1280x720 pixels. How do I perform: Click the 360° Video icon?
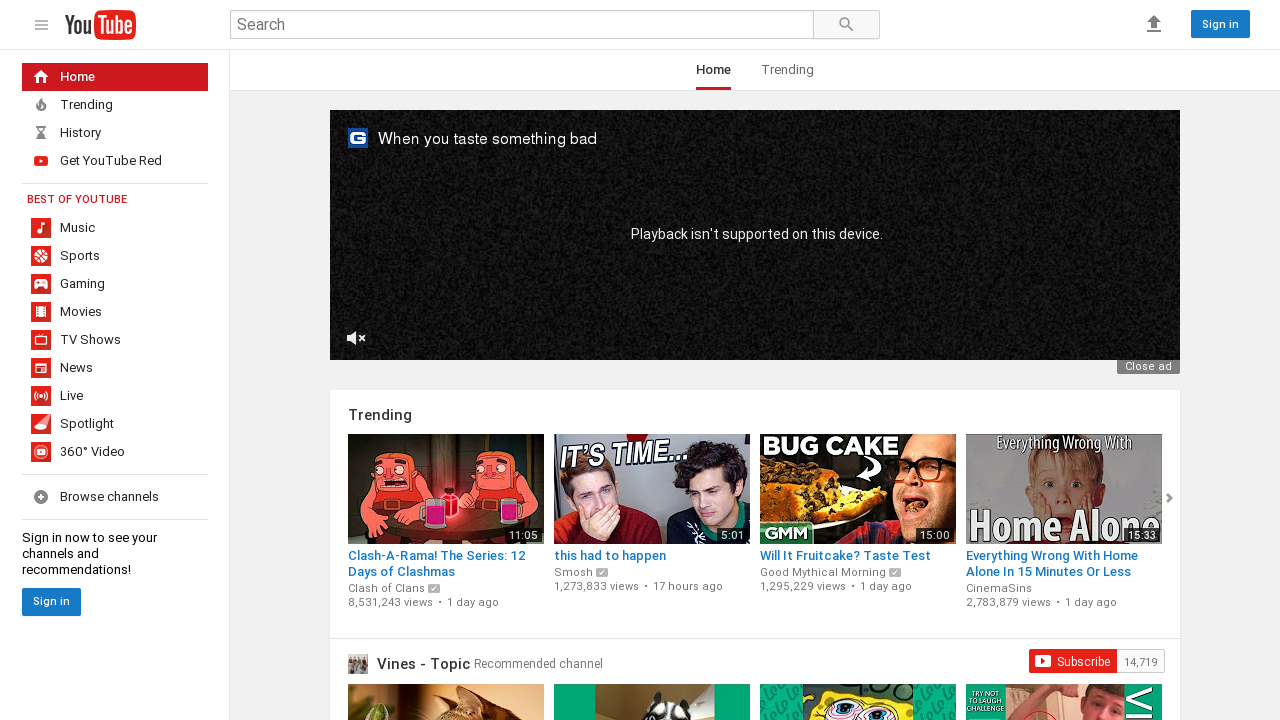pyautogui.click(x=41, y=452)
